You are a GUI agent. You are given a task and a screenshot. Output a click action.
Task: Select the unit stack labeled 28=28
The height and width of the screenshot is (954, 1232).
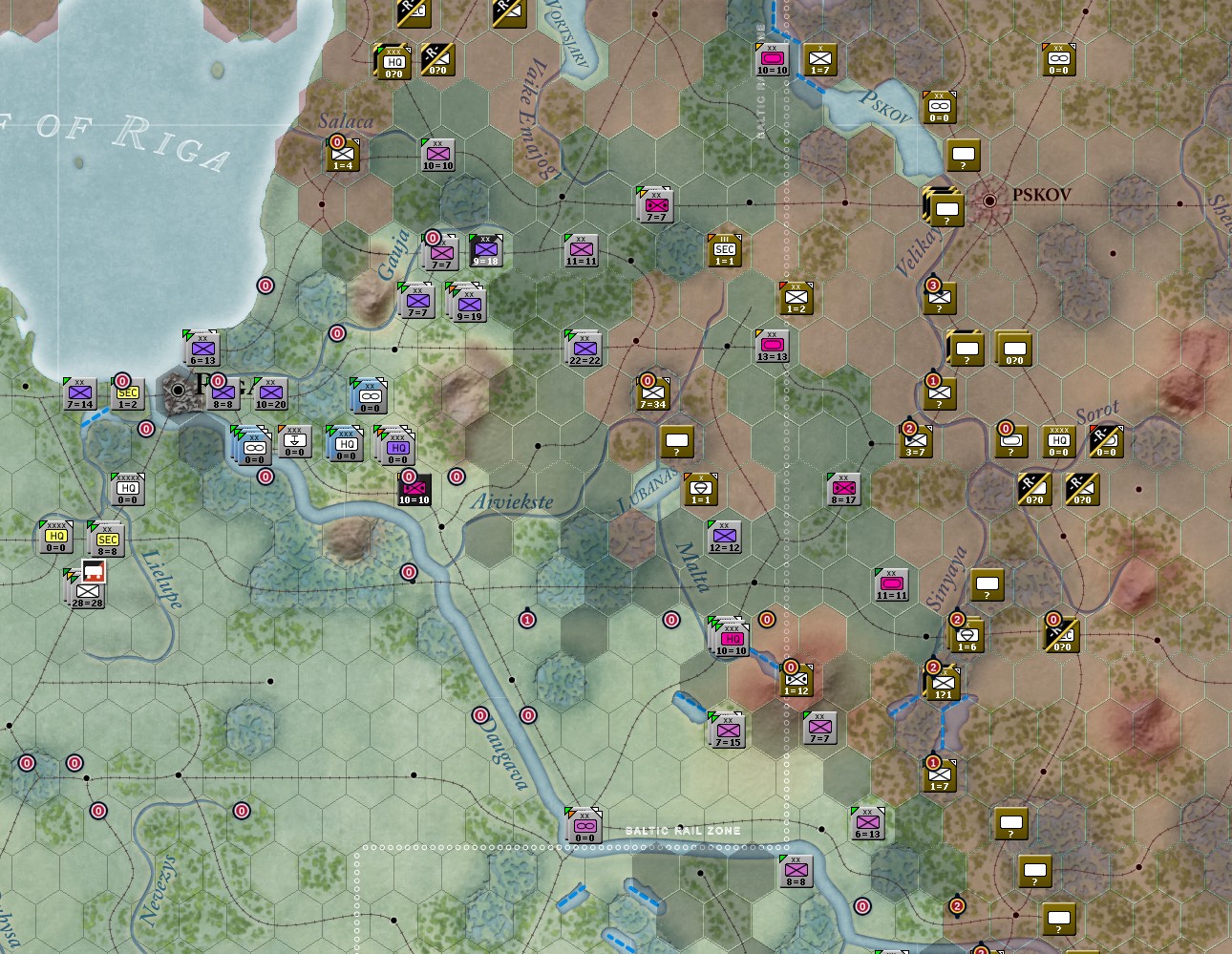[86, 589]
